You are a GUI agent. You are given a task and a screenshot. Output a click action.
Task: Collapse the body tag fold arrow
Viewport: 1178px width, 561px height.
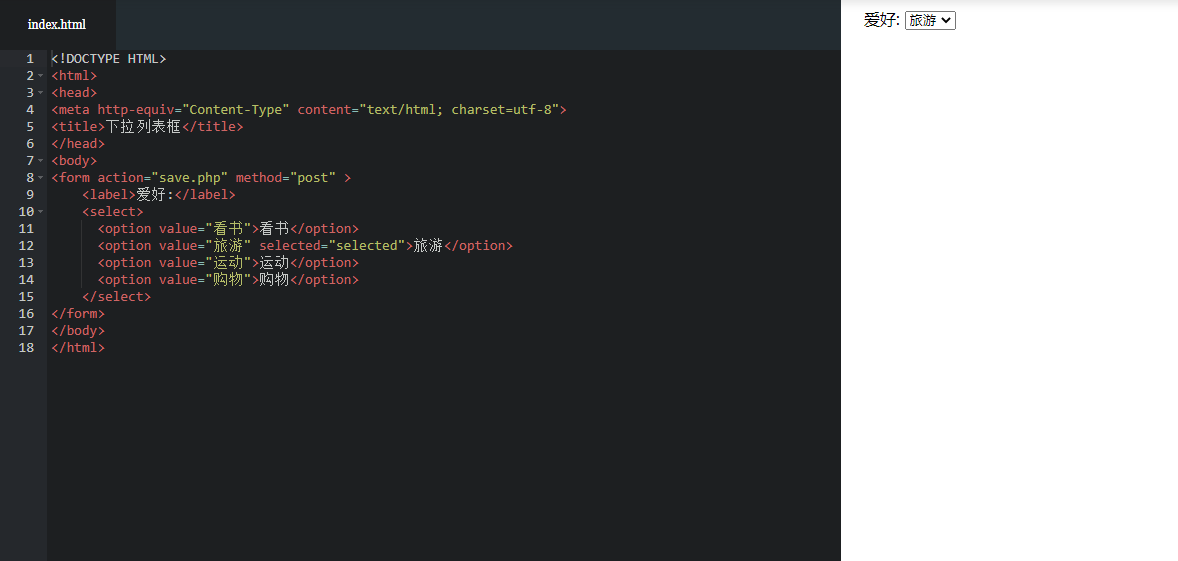click(40, 161)
